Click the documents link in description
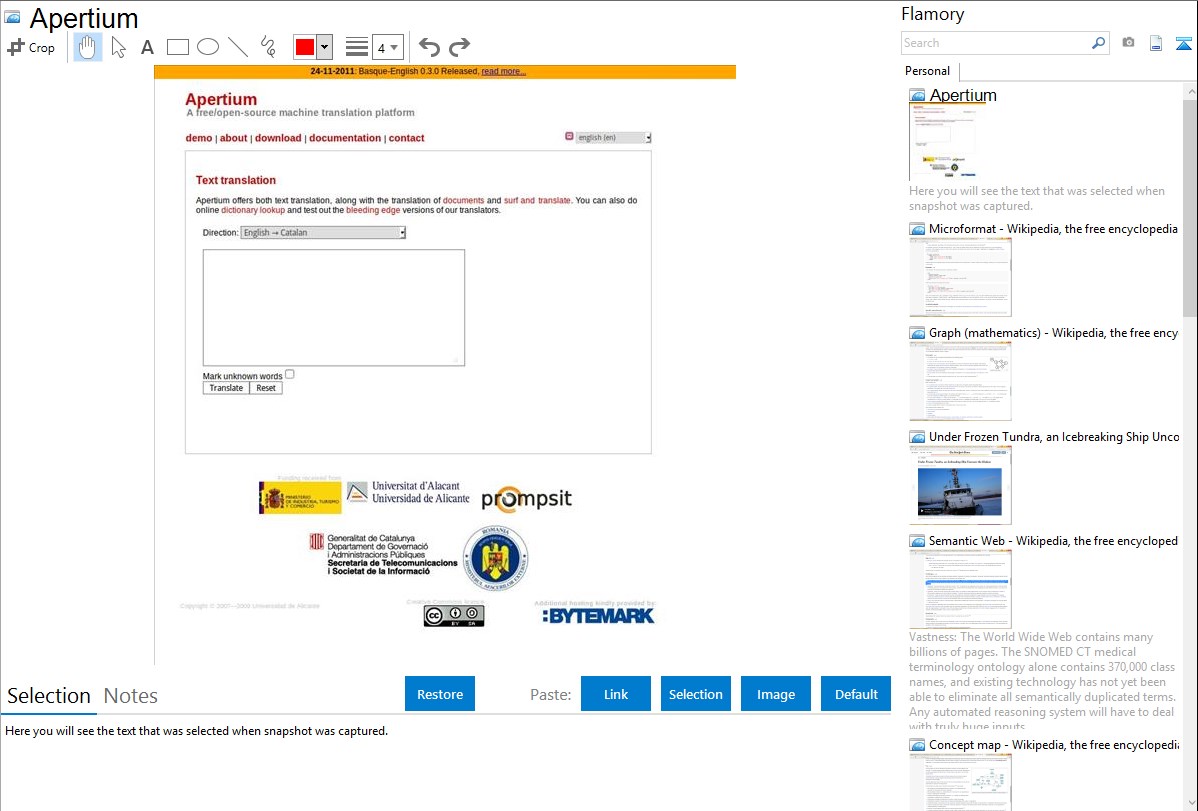This screenshot has height=811, width=1198. pos(464,200)
